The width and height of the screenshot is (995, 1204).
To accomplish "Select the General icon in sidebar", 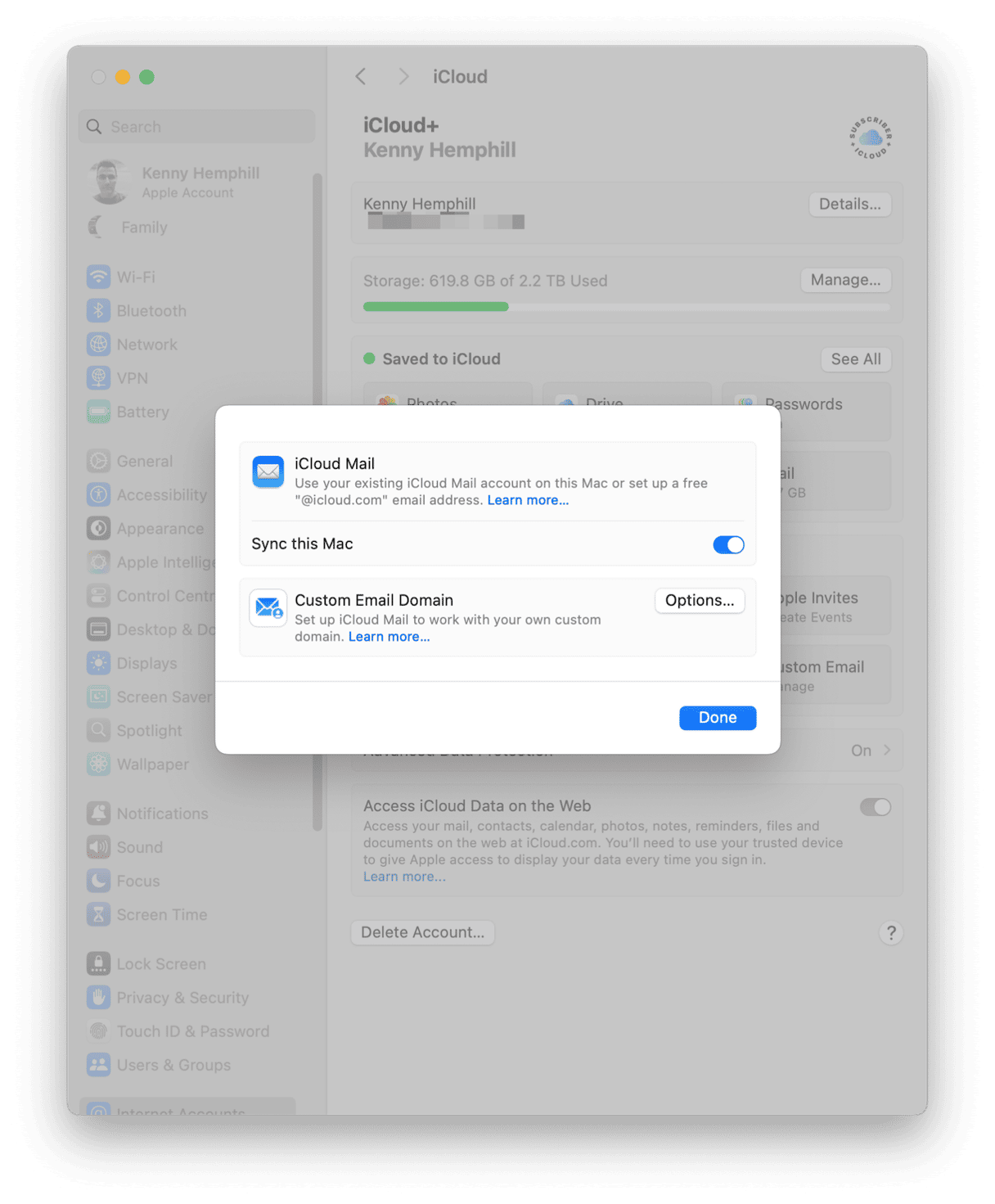I will click(x=98, y=461).
